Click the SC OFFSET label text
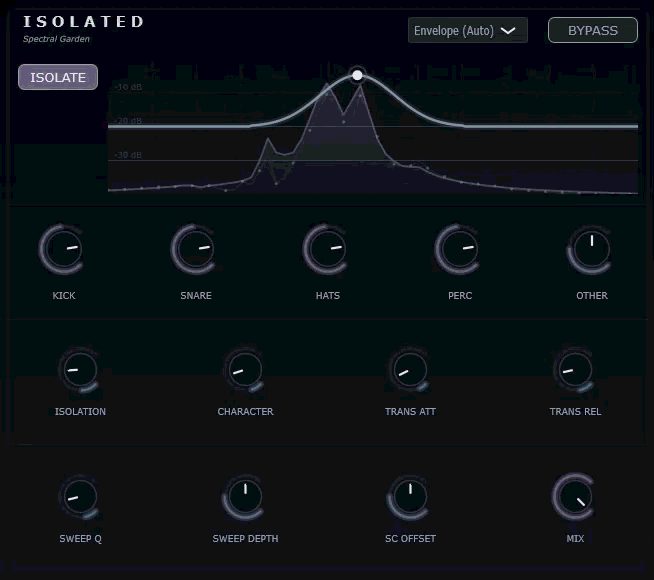This screenshot has width=654, height=580. click(x=410, y=539)
